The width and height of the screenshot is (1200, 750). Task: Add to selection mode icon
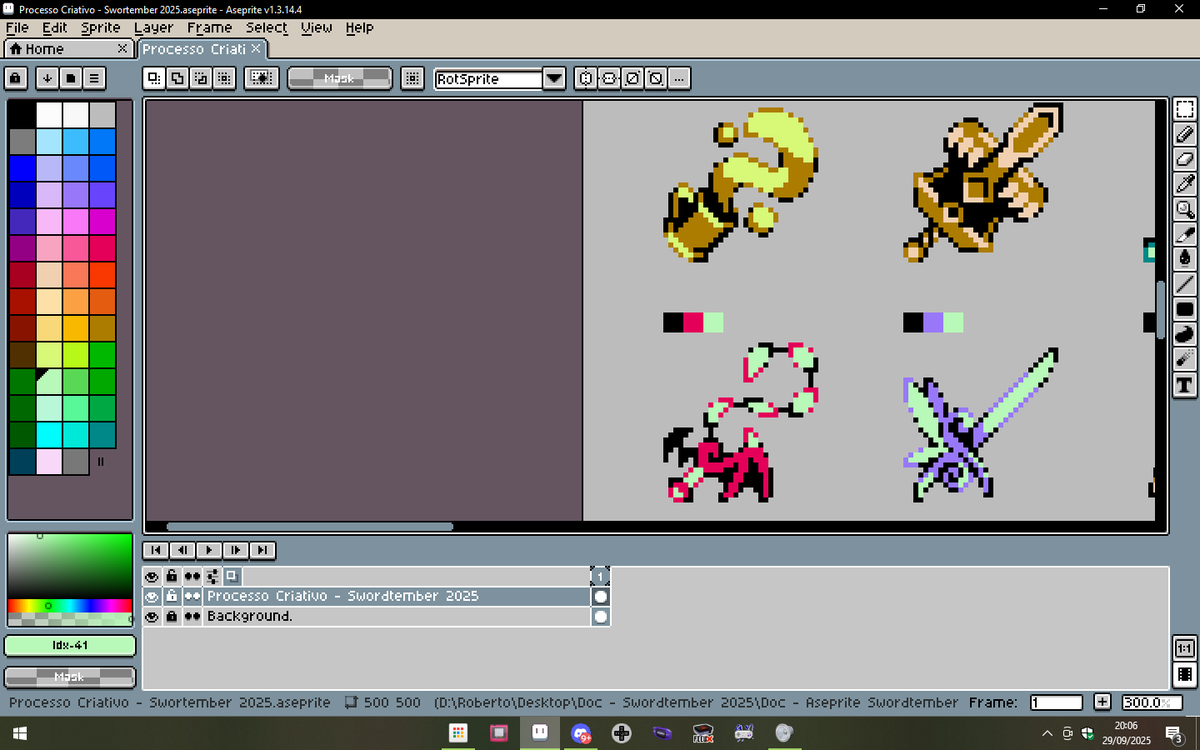point(177,78)
